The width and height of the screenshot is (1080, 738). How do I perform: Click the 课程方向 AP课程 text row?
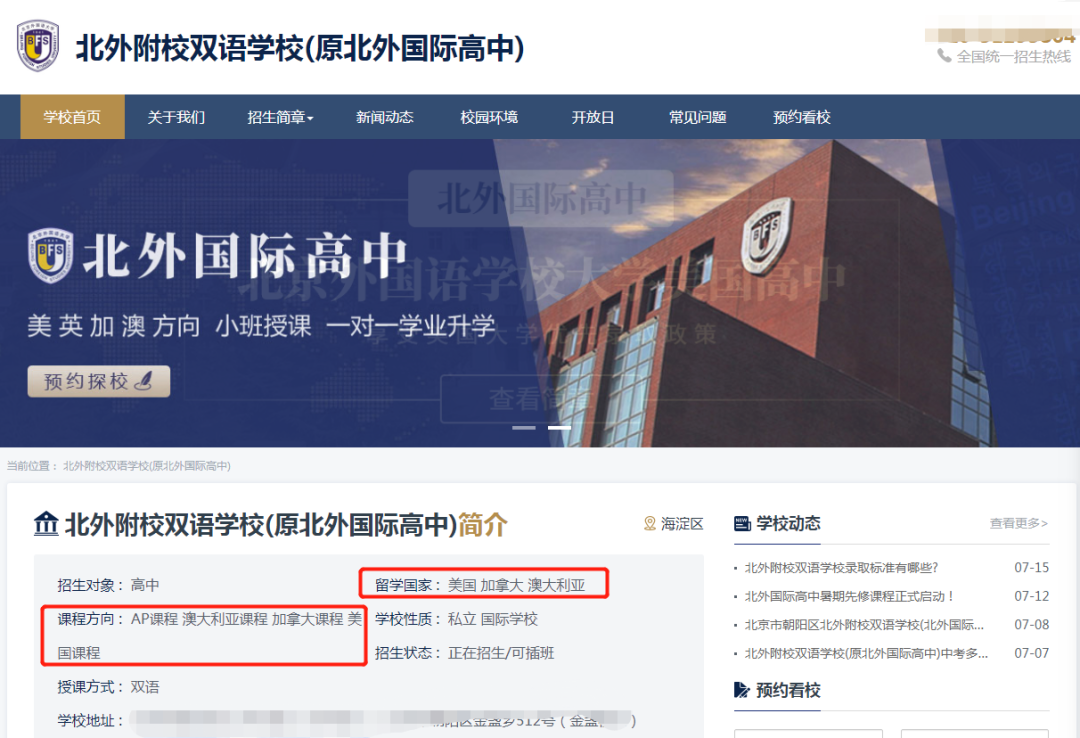[x=209, y=635]
